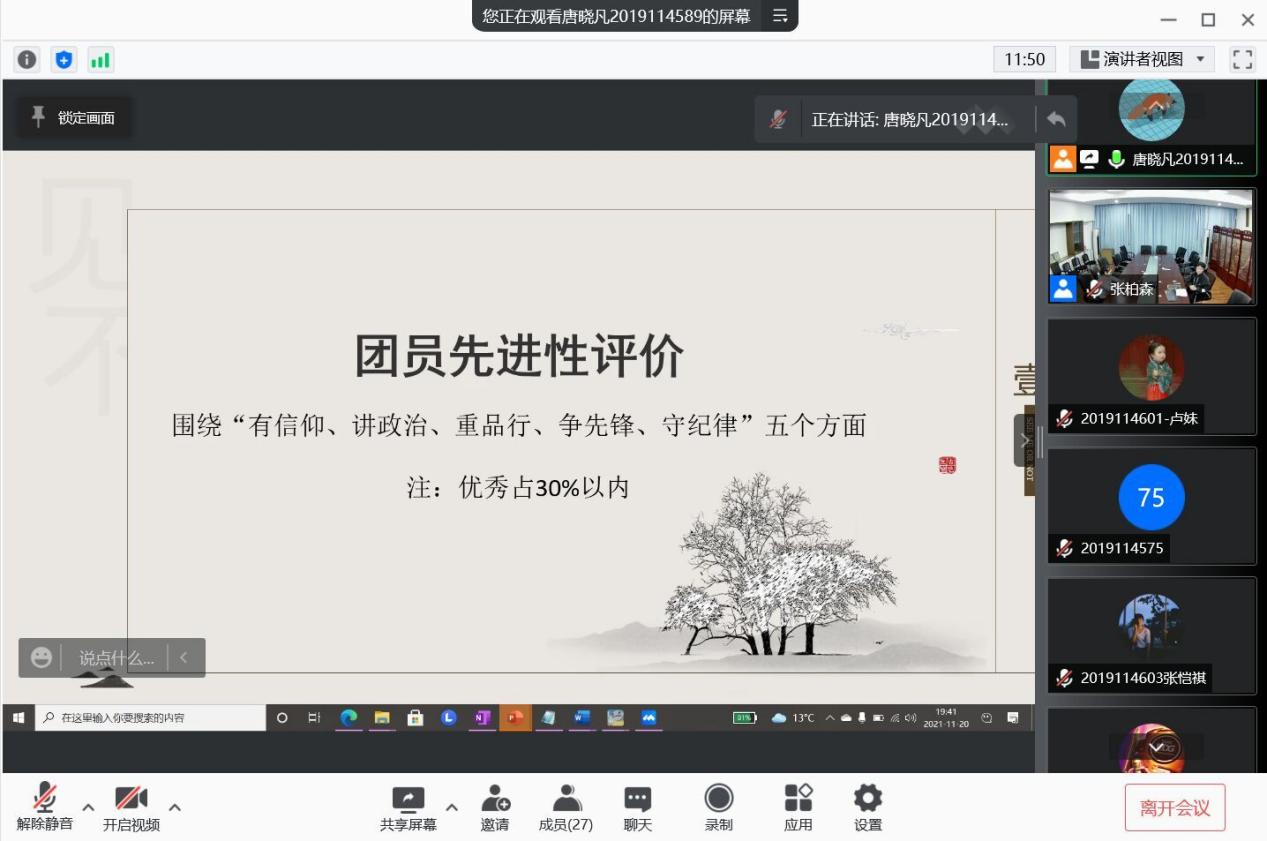Expand the audio options arrow beside mute
1267x841 pixels.
click(88, 807)
